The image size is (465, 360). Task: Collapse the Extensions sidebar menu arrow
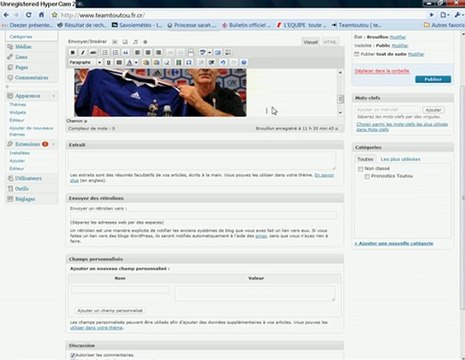point(54,144)
